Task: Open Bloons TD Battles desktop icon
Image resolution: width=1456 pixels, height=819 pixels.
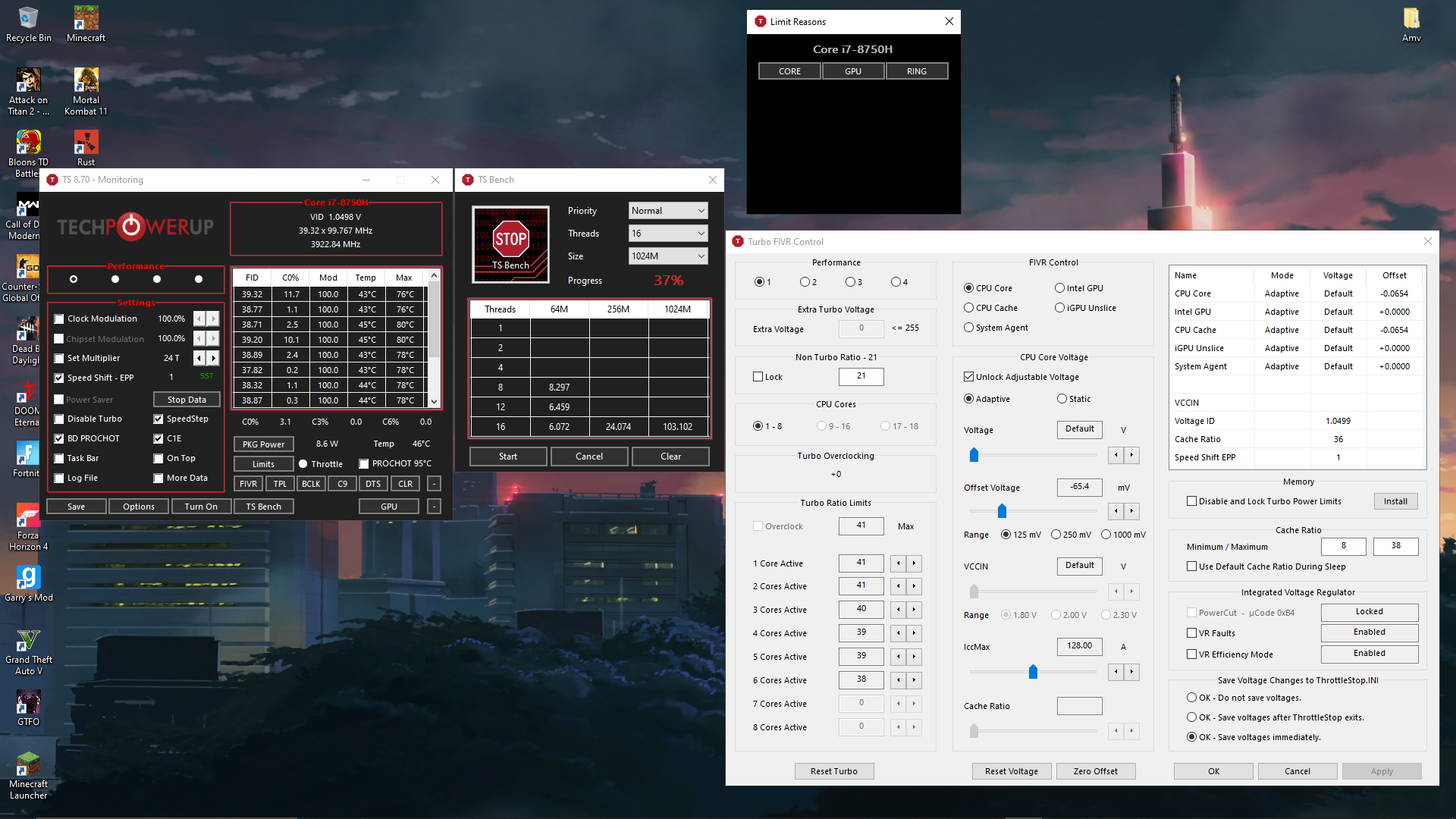Action: pos(27,154)
